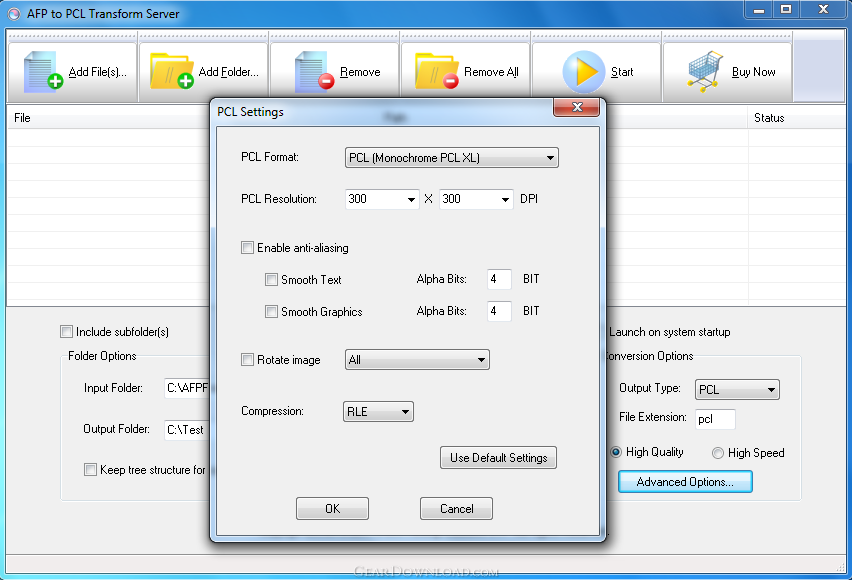Click Use Default Settings button
This screenshot has width=852, height=580.
click(498, 458)
